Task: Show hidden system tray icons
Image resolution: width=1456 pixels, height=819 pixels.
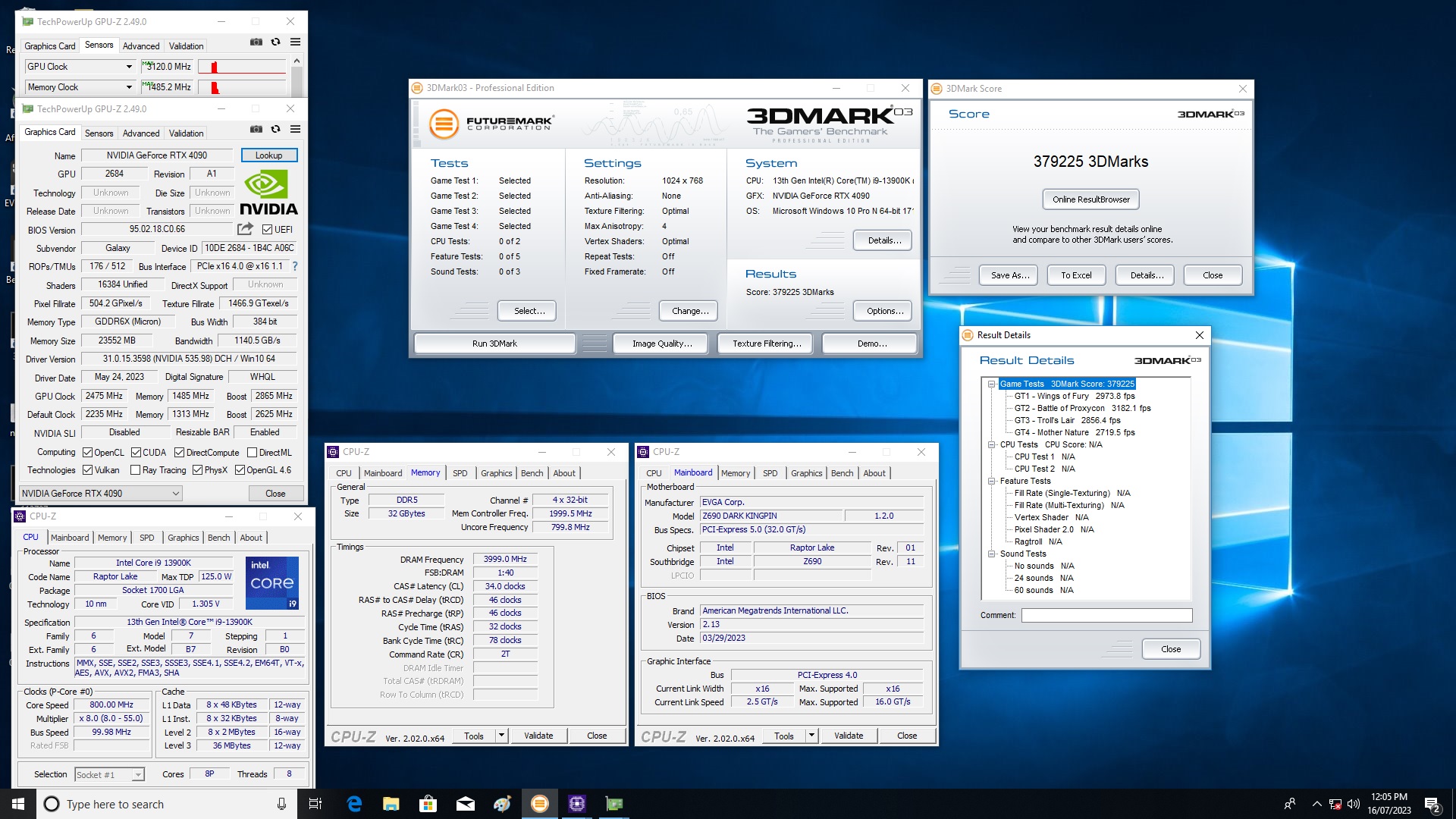Action: click(x=1316, y=804)
